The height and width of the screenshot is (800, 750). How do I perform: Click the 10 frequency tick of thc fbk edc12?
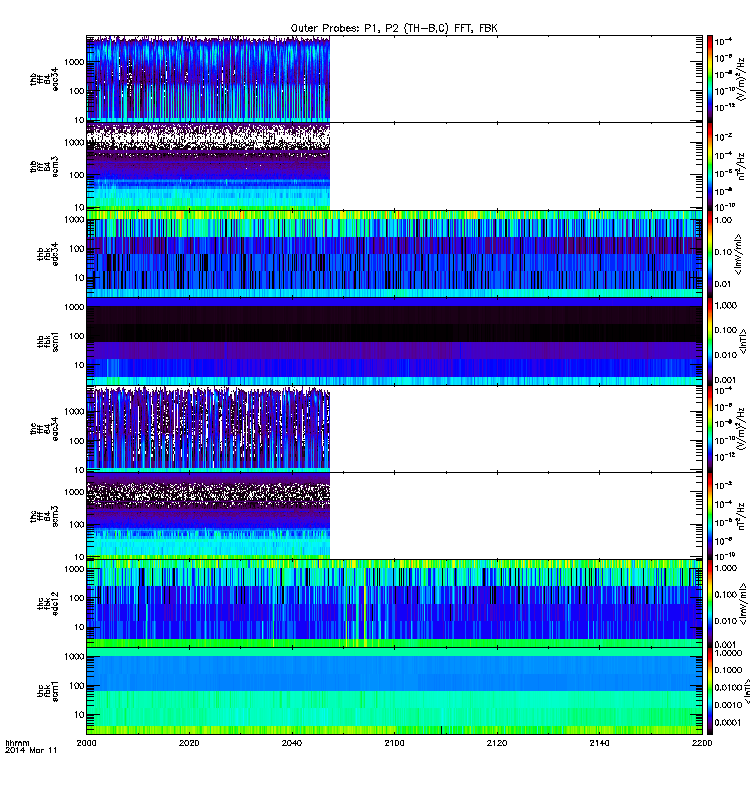tap(79, 627)
